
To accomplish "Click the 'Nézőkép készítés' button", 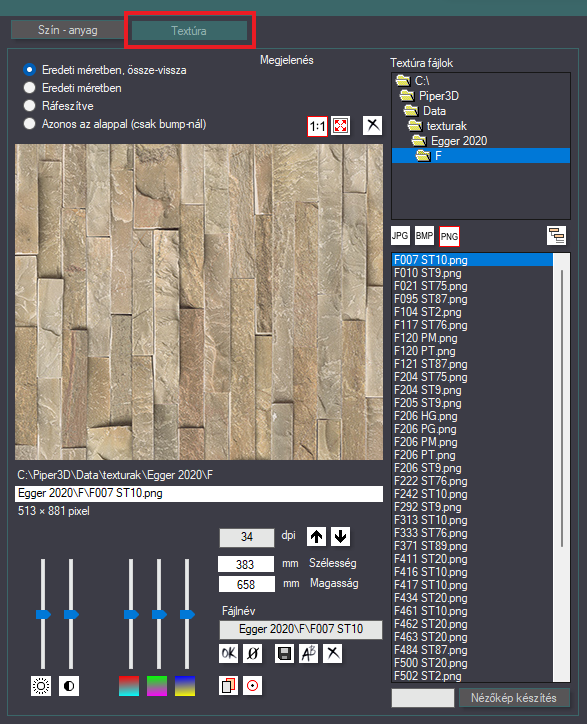I will 514,698.
